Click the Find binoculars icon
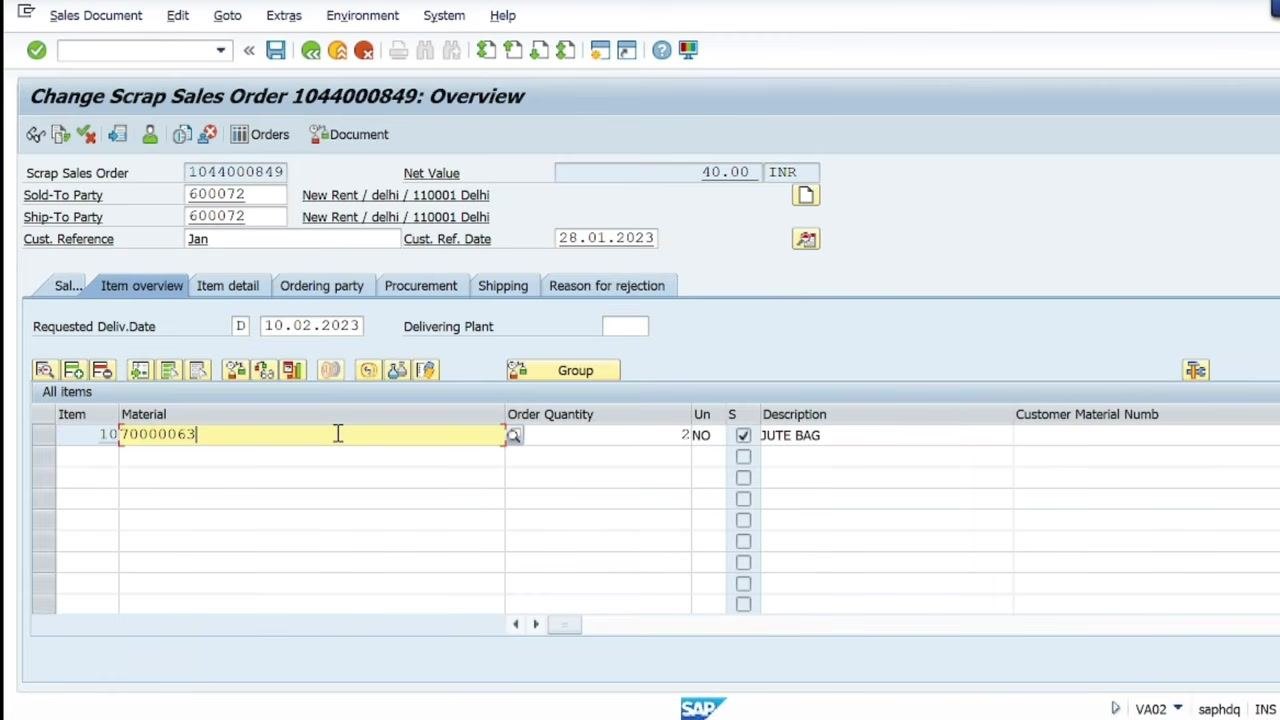 pyautogui.click(x=425, y=50)
